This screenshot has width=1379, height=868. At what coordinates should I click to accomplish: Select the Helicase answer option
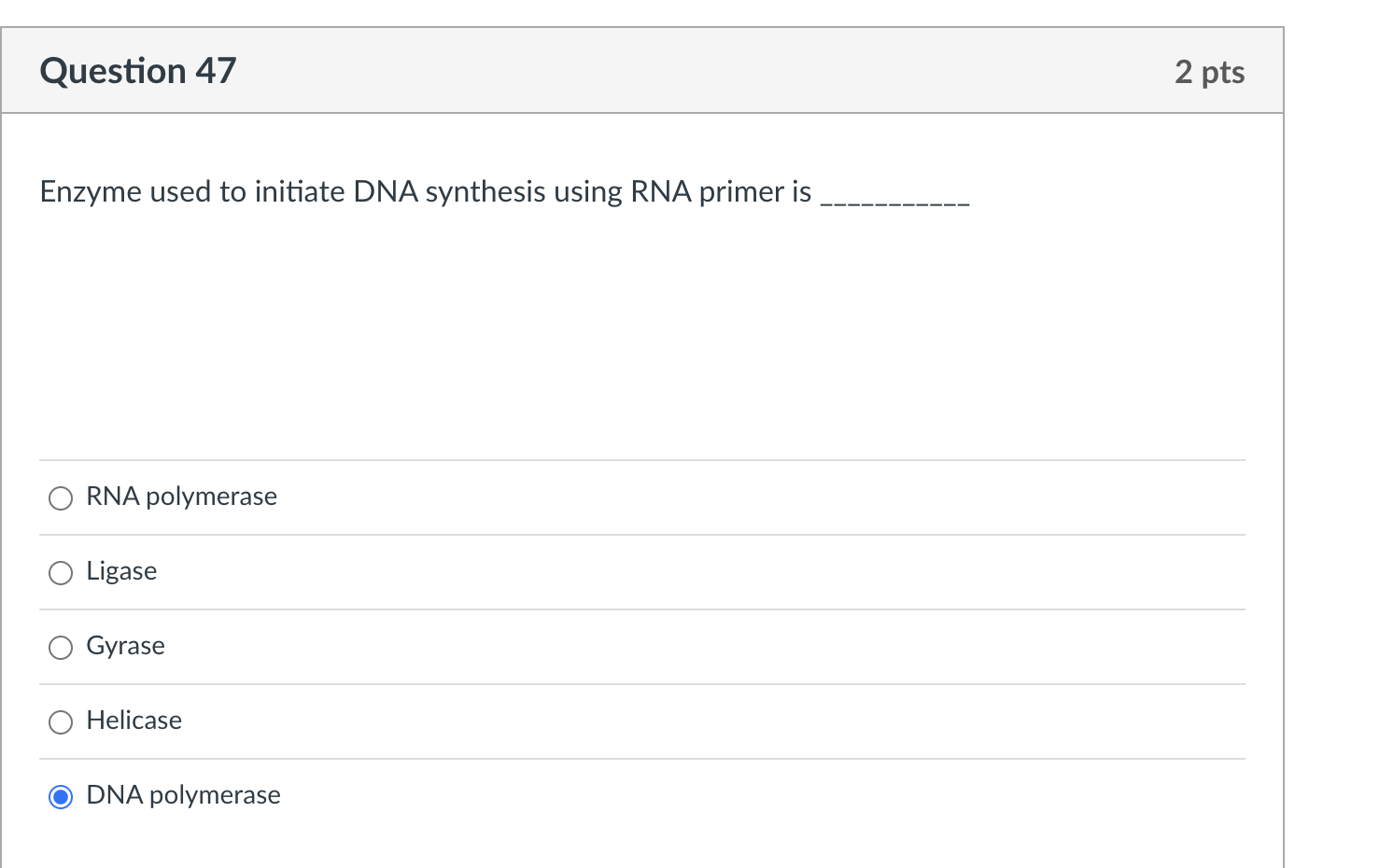click(x=60, y=721)
